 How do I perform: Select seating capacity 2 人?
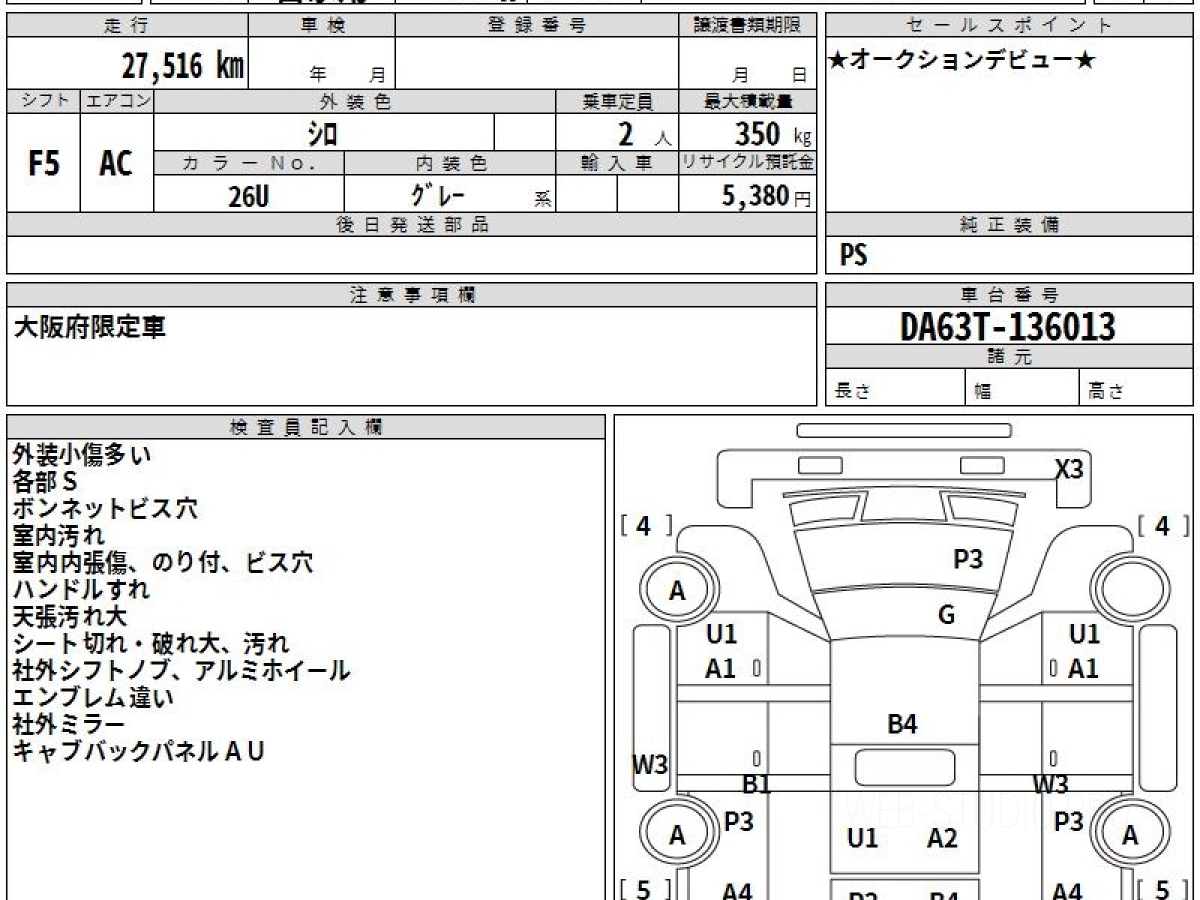click(643, 134)
